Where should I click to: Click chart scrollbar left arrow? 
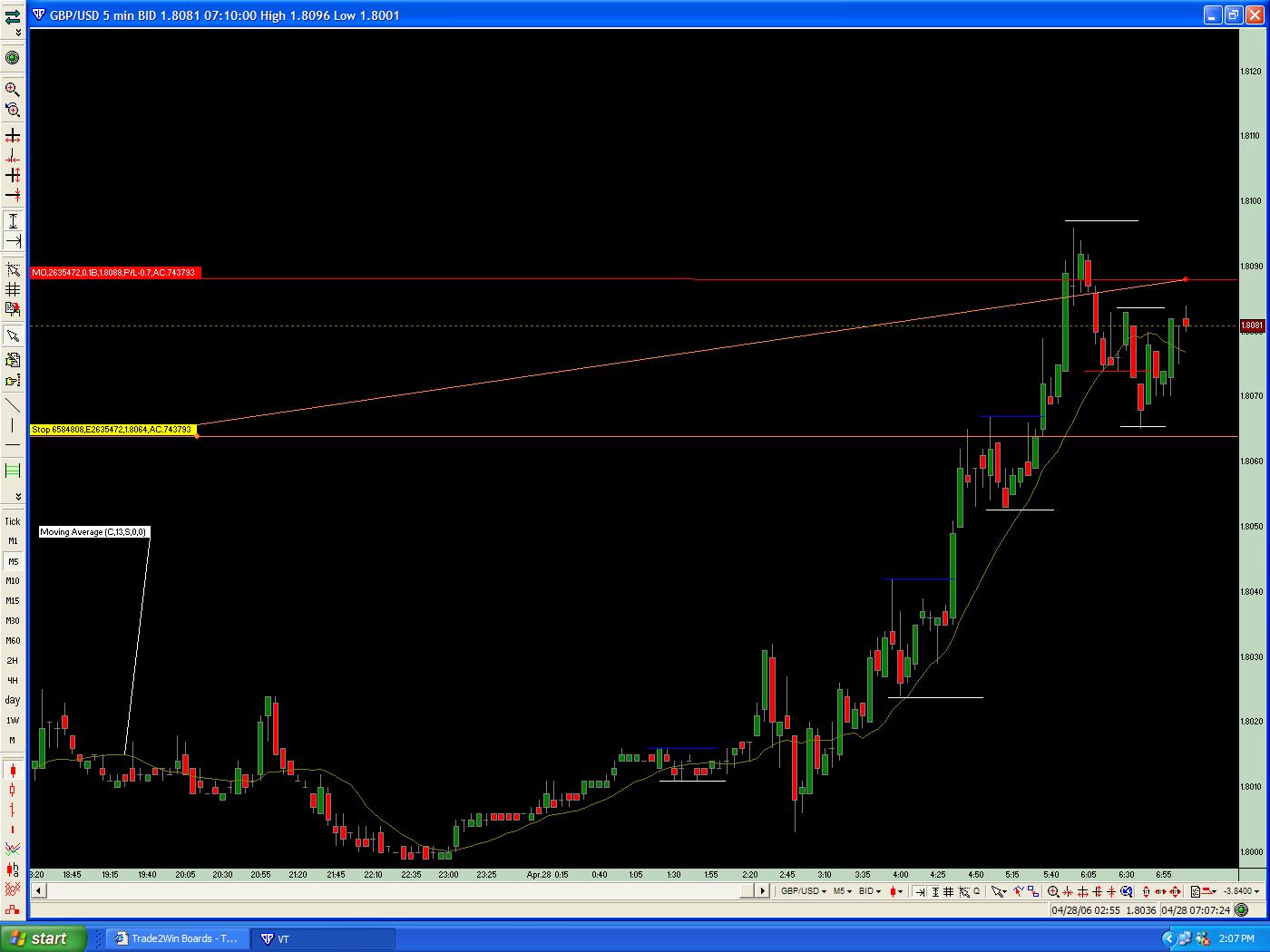pos(39,891)
